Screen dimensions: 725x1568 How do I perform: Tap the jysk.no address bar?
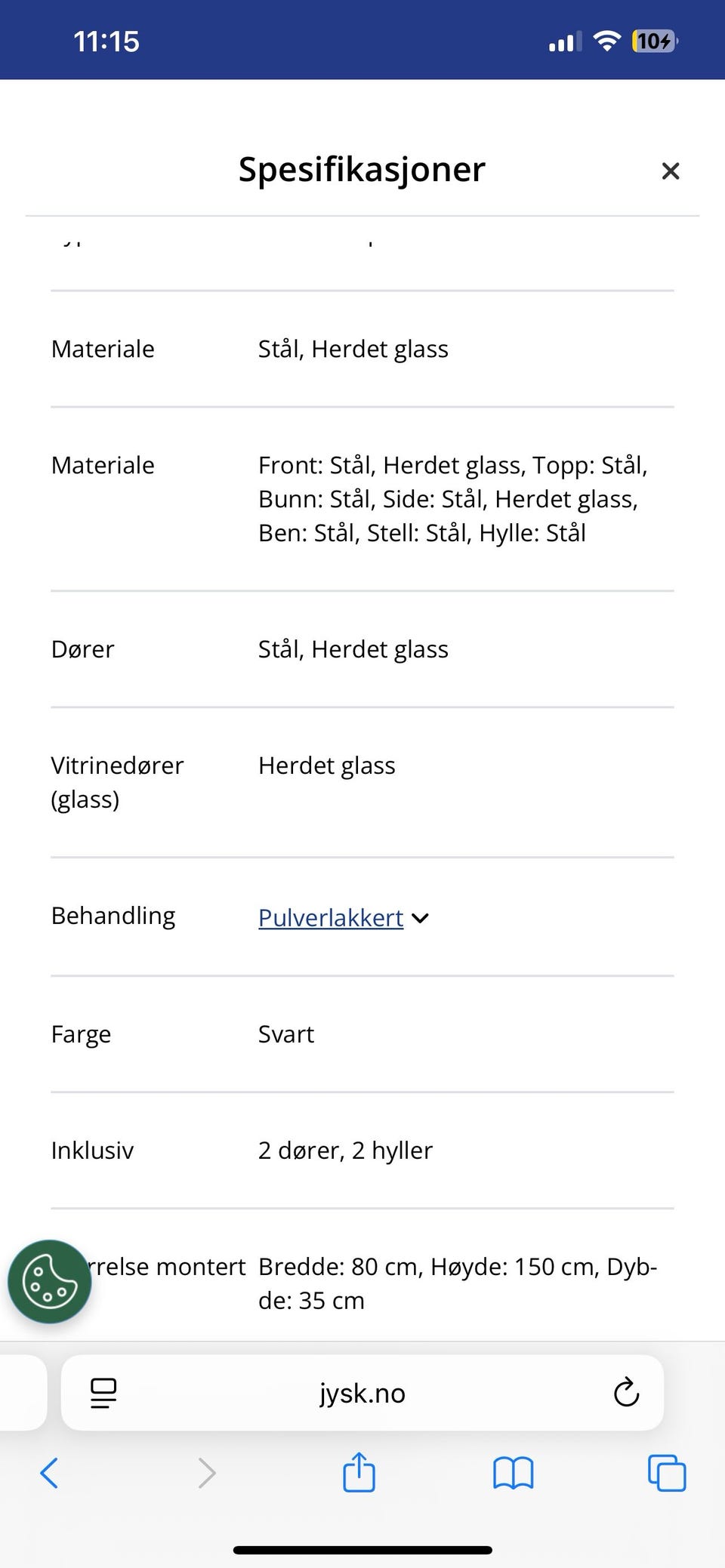pyautogui.click(x=360, y=1393)
